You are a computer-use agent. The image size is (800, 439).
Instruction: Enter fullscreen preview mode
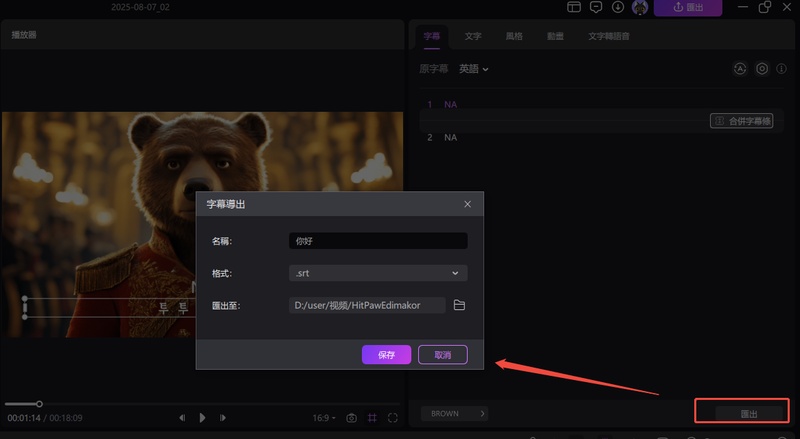(392, 418)
